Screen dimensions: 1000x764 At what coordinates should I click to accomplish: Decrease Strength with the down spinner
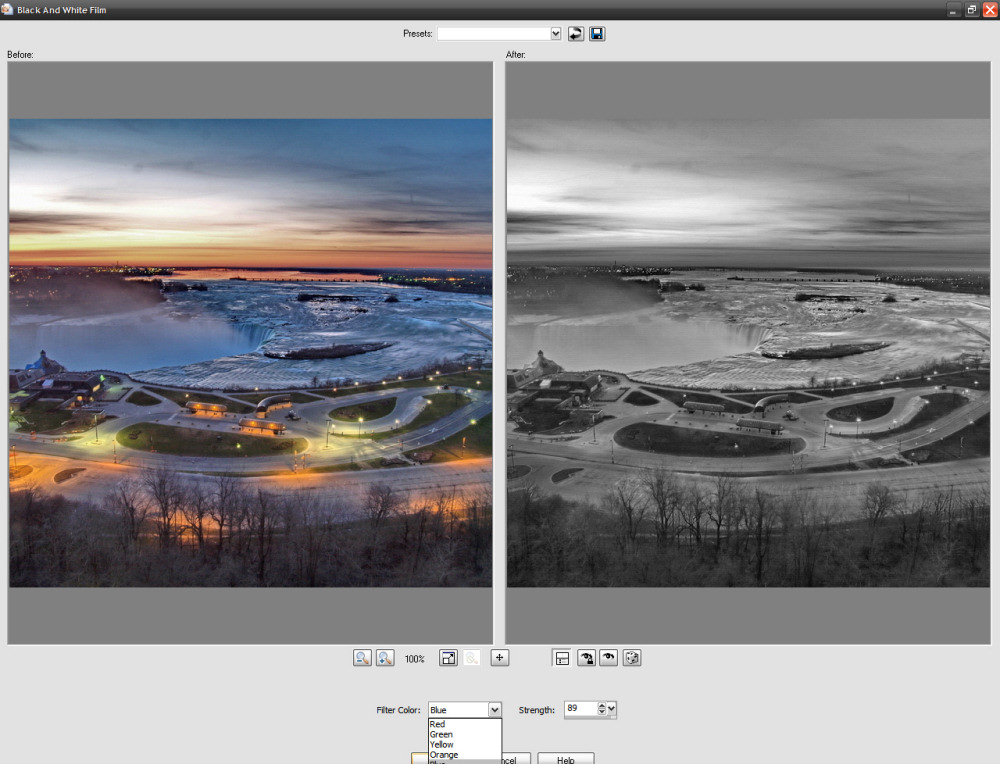click(601, 712)
